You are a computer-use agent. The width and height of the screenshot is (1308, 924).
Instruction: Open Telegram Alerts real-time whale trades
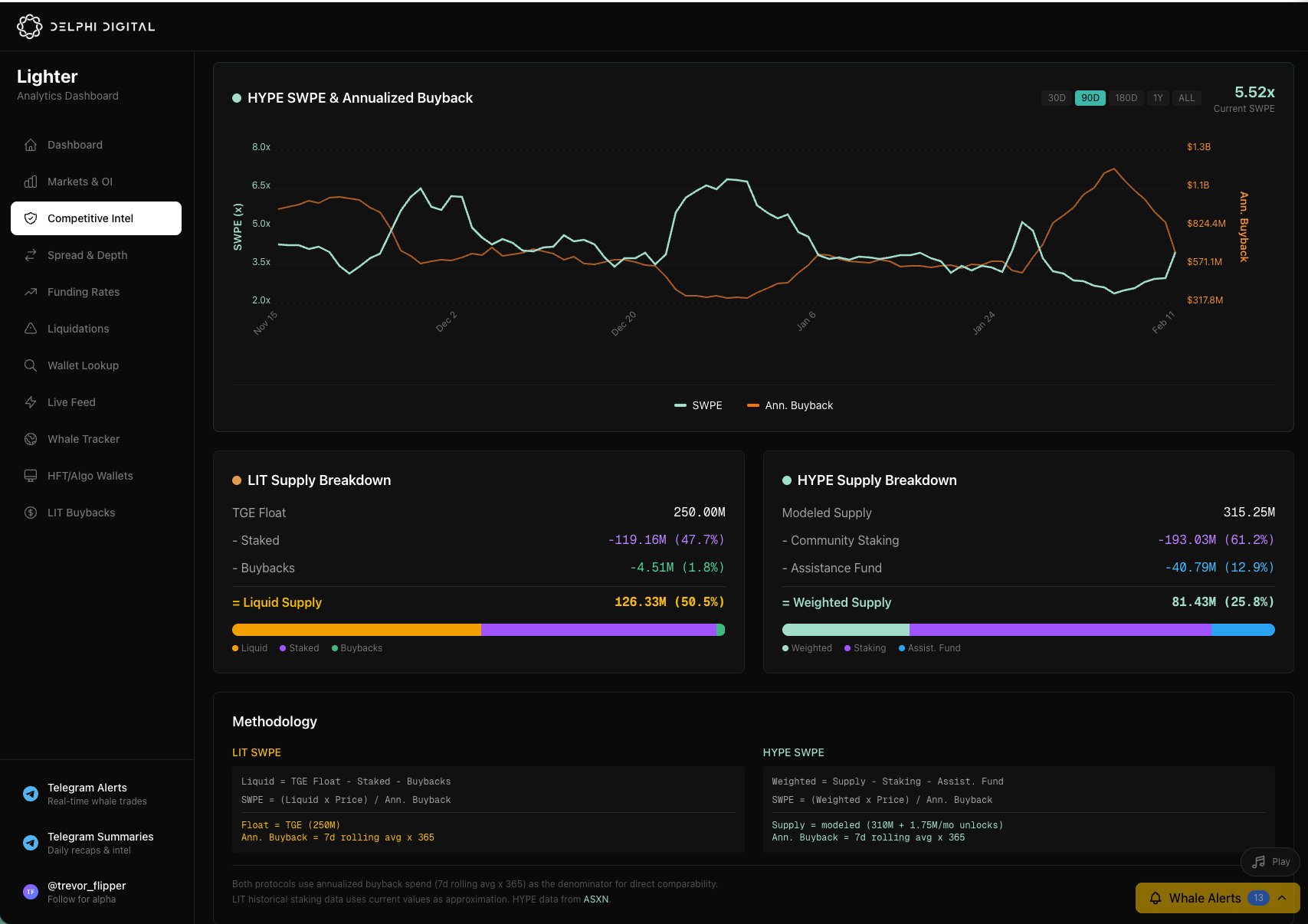(87, 794)
